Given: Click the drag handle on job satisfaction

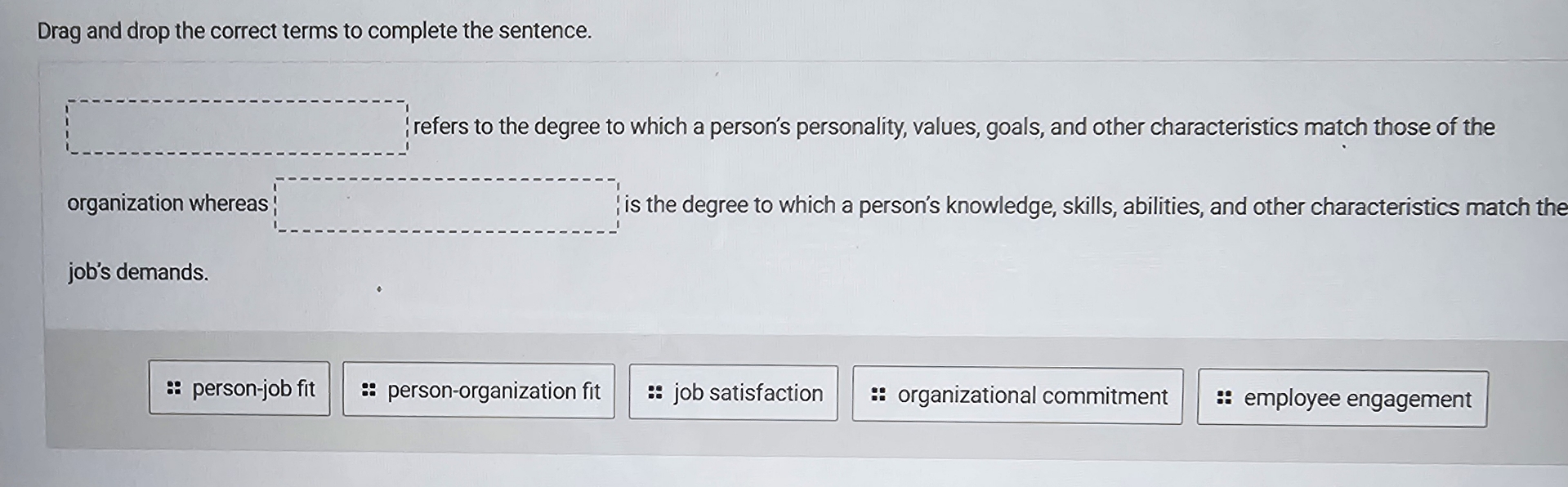Looking at the screenshot, I should coord(654,393).
